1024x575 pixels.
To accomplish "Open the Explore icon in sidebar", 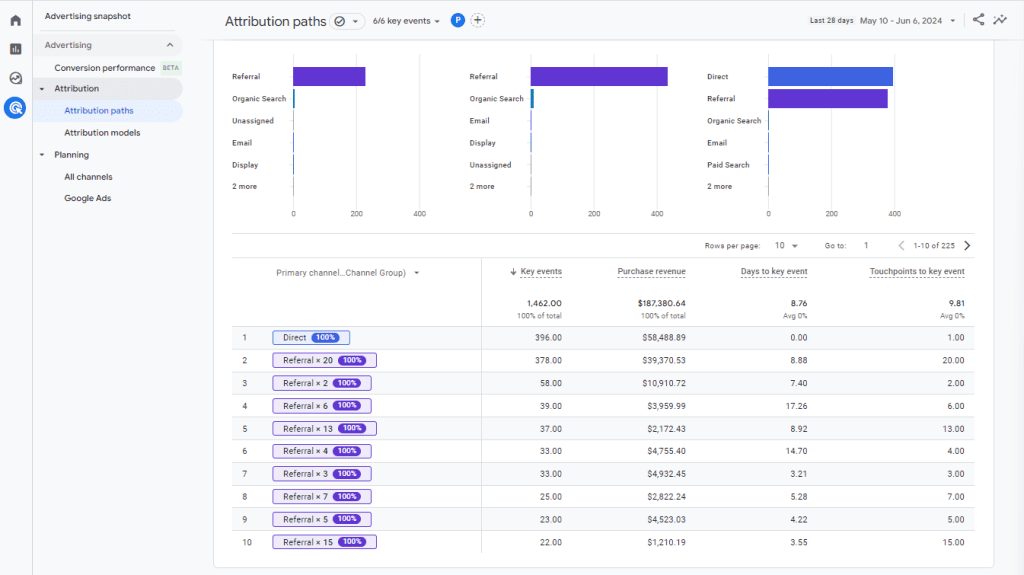I will coord(16,78).
